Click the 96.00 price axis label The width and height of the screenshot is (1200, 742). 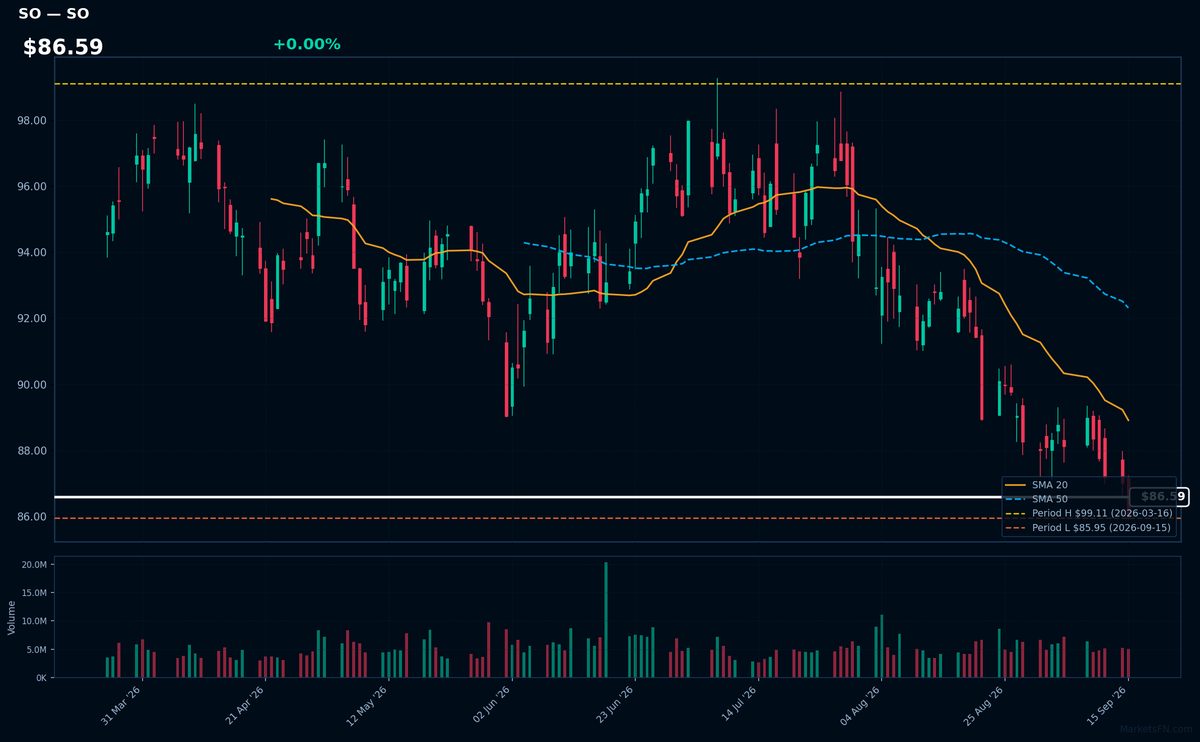coord(31,187)
